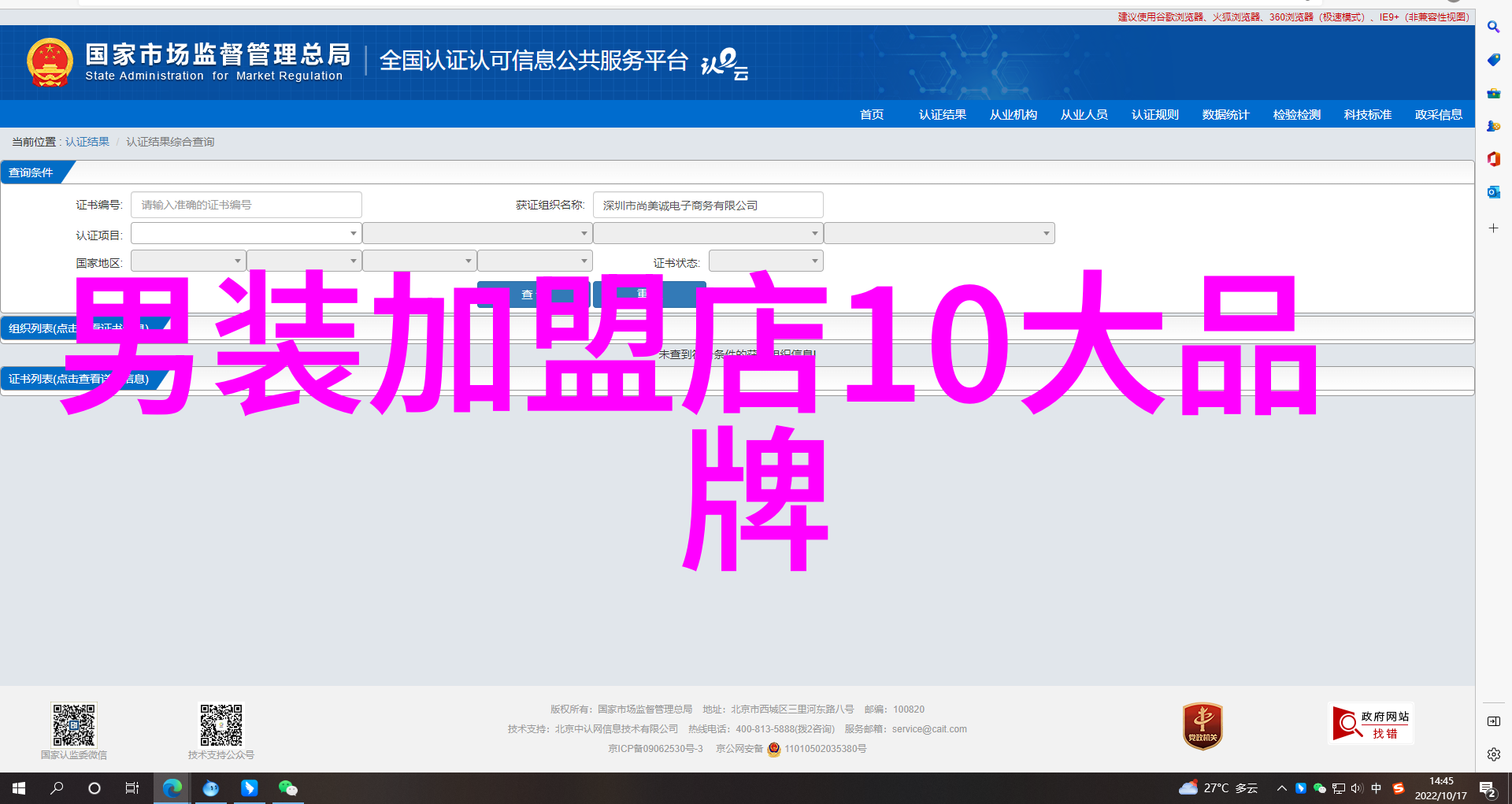Click the 国家认监委微信 QR code
The height and width of the screenshot is (804, 1512).
pos(74,724)
